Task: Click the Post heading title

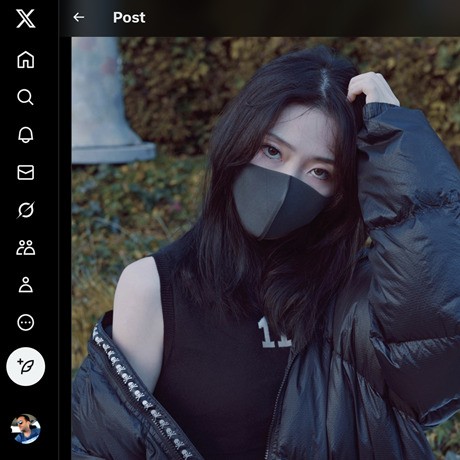Action: coord(129,18)
